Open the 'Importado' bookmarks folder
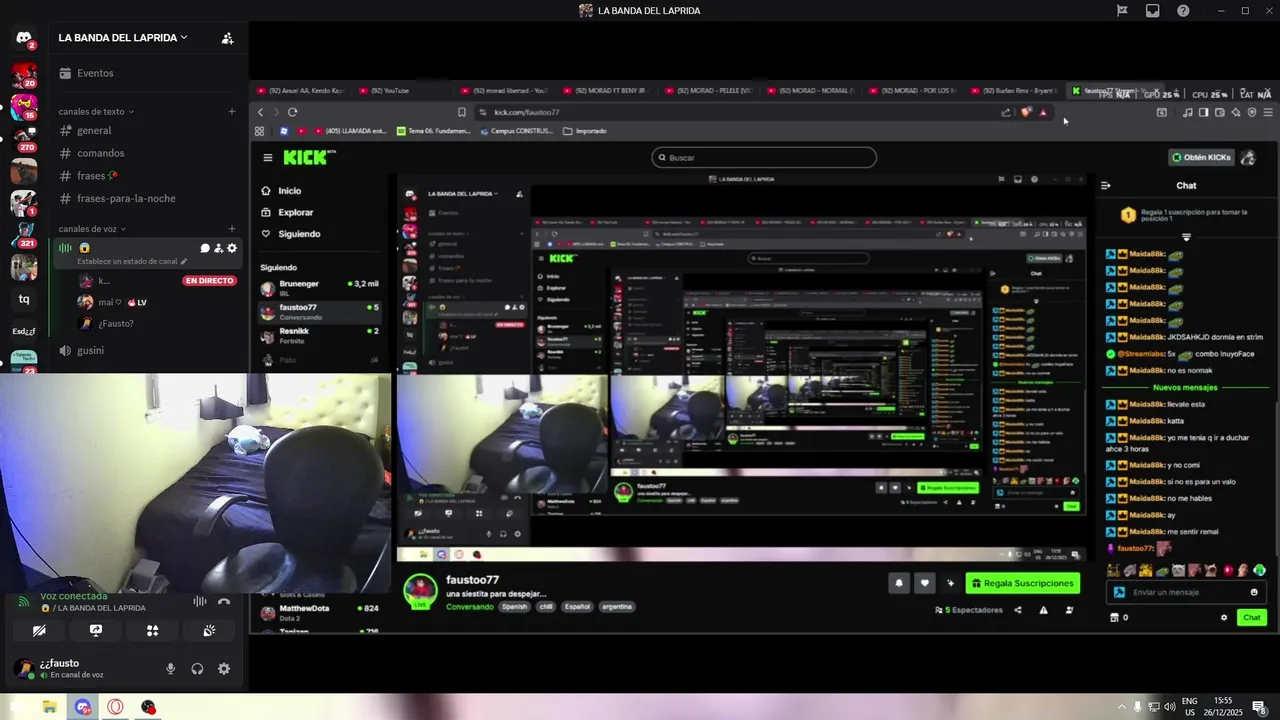Image resolution: width=1280 pixels, height=720 pixels. [585, 131]
